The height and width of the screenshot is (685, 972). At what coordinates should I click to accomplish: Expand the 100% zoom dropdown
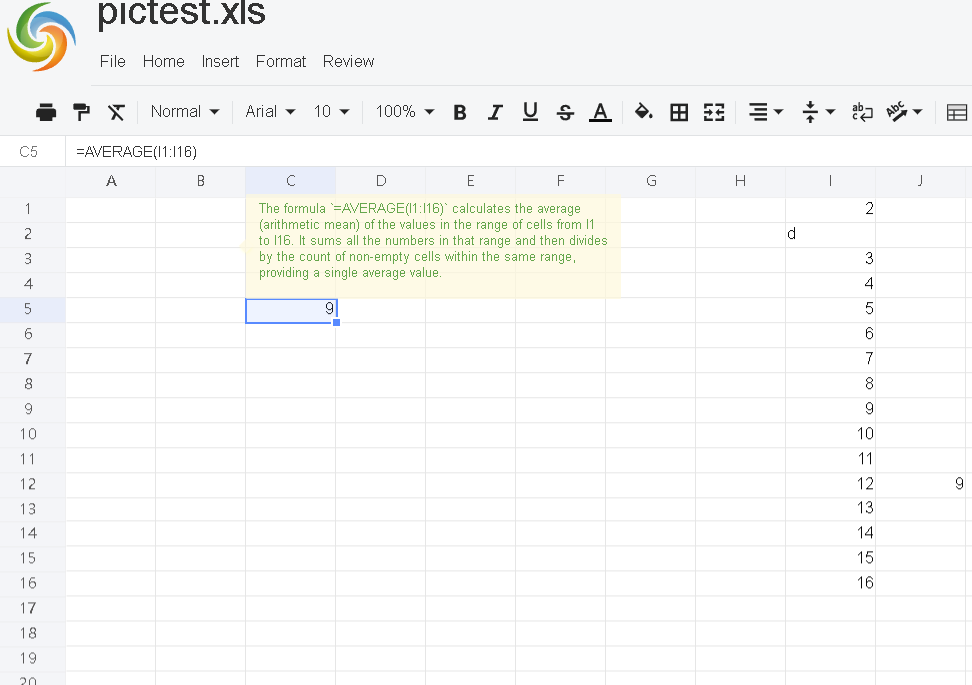405,112
